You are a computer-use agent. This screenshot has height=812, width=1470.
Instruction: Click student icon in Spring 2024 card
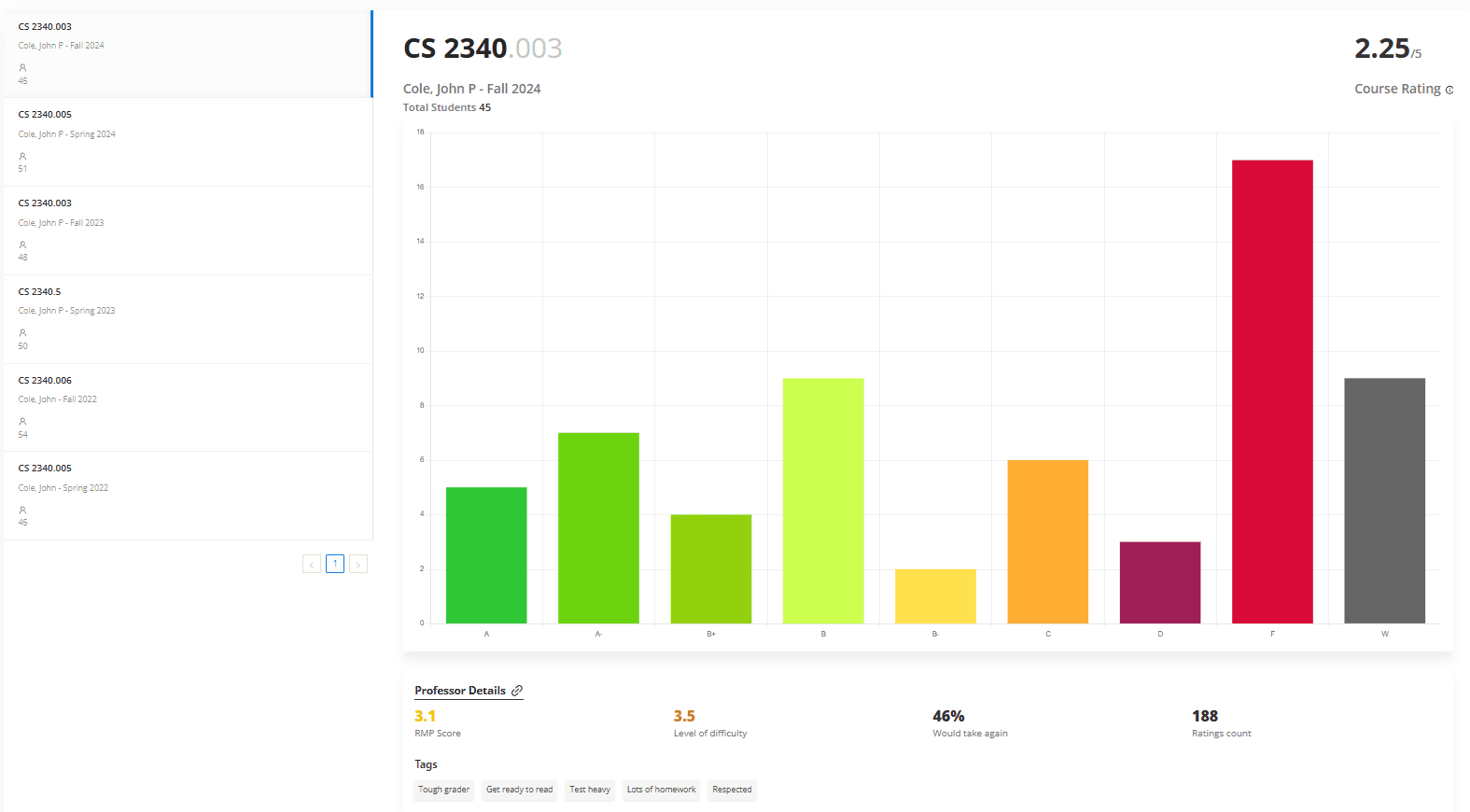pyautogui.click(x=22, y=156)
